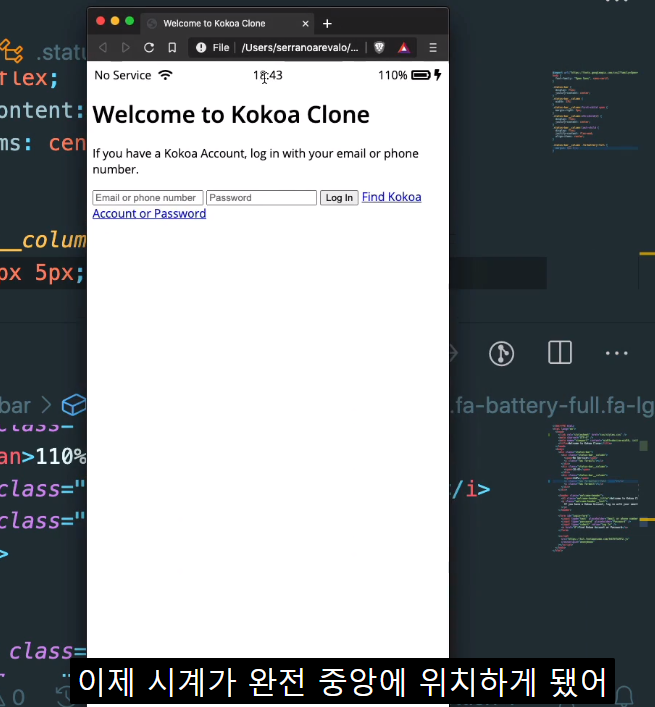Screen dimensions: 655x707
Task: Click the close red window button
Action: (101, 21)
